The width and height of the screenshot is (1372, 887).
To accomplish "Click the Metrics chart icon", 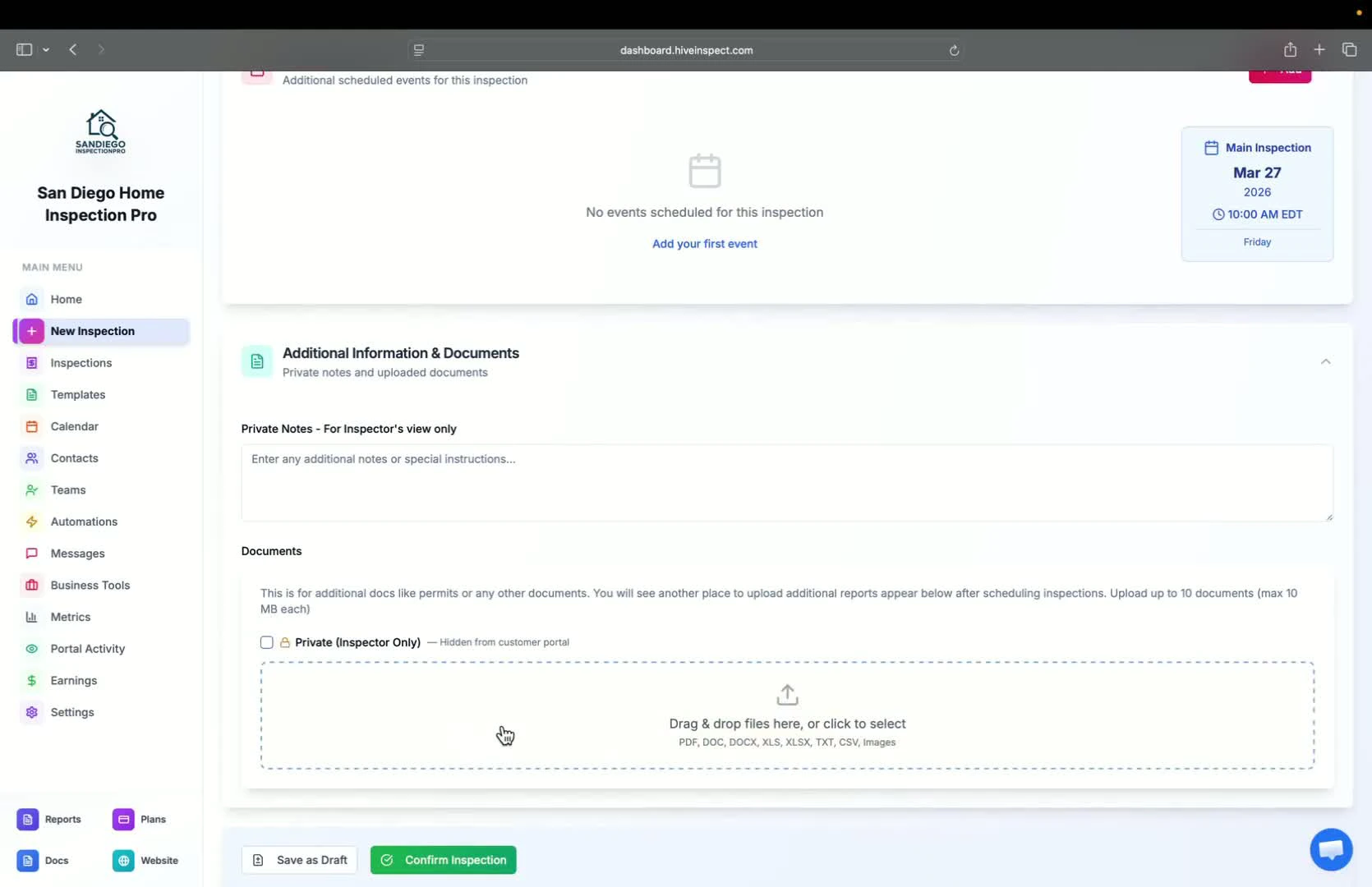I will click(31, 618).
